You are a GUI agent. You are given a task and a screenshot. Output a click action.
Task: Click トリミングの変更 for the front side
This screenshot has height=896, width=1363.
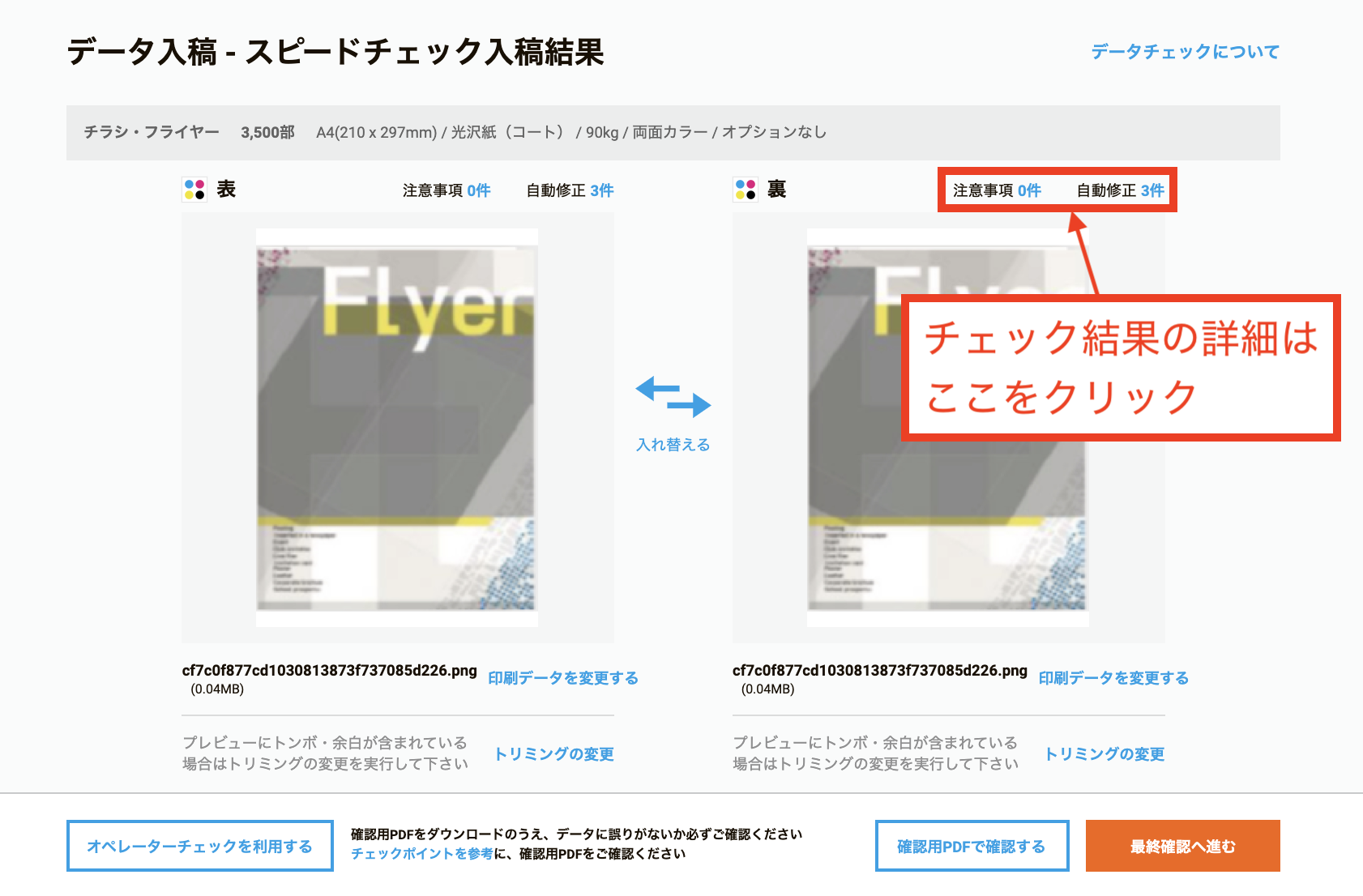click(x=553, y=754)
